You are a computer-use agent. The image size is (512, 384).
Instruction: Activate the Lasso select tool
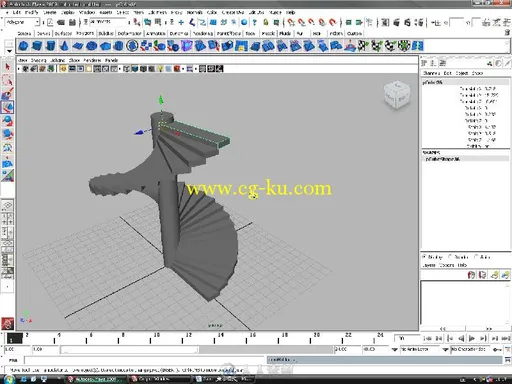click(8, 80)
